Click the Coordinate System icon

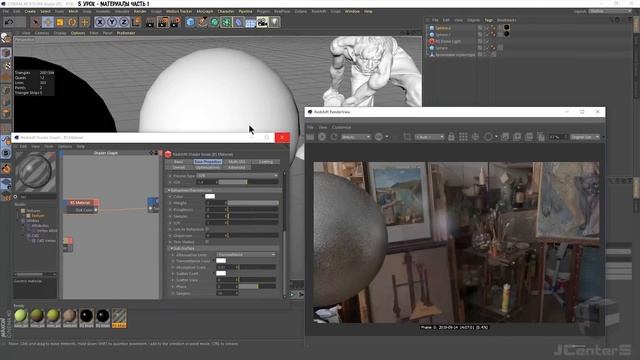[136, 22]
